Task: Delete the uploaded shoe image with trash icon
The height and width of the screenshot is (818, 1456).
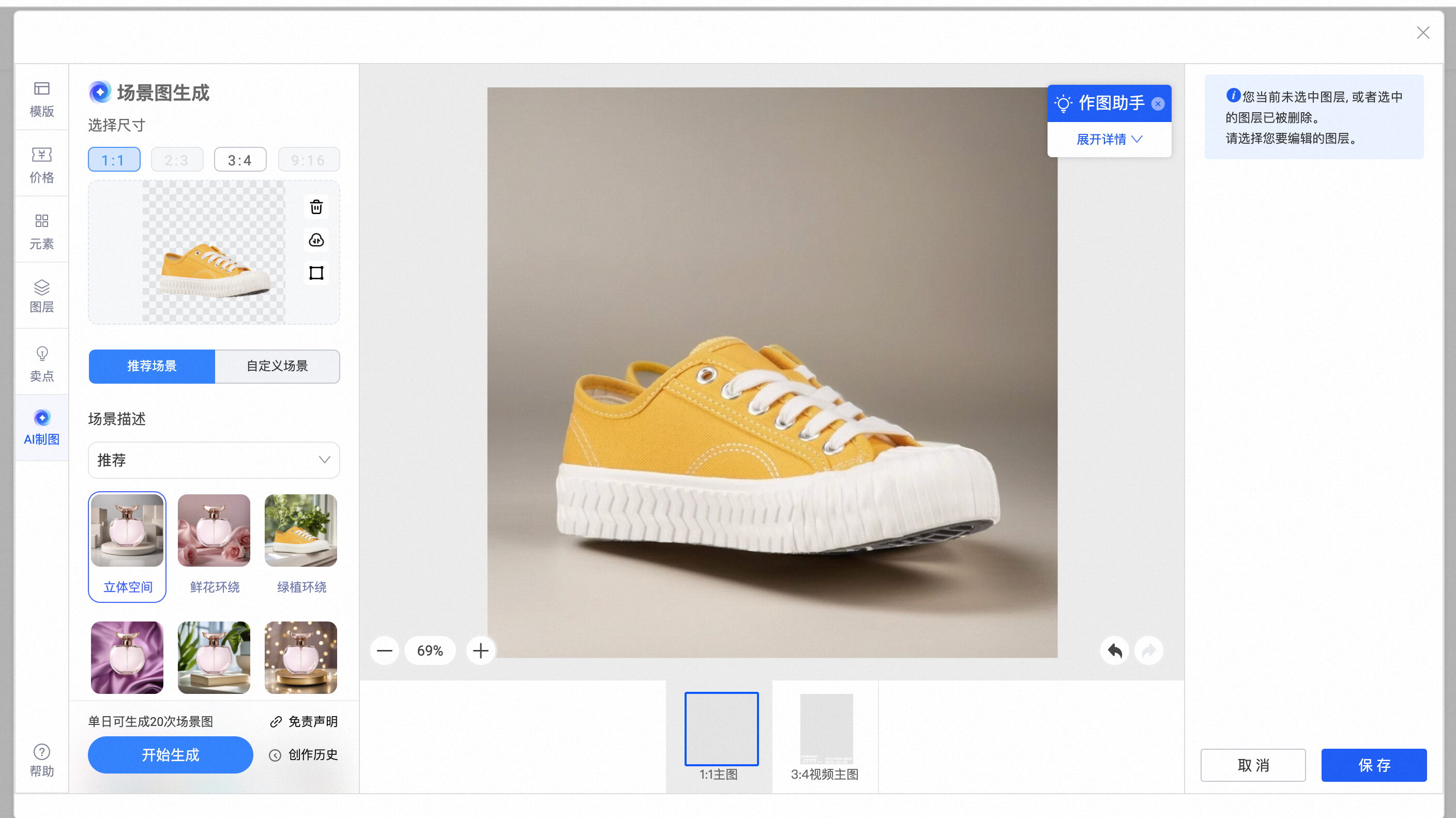Action: pos(316,207)
